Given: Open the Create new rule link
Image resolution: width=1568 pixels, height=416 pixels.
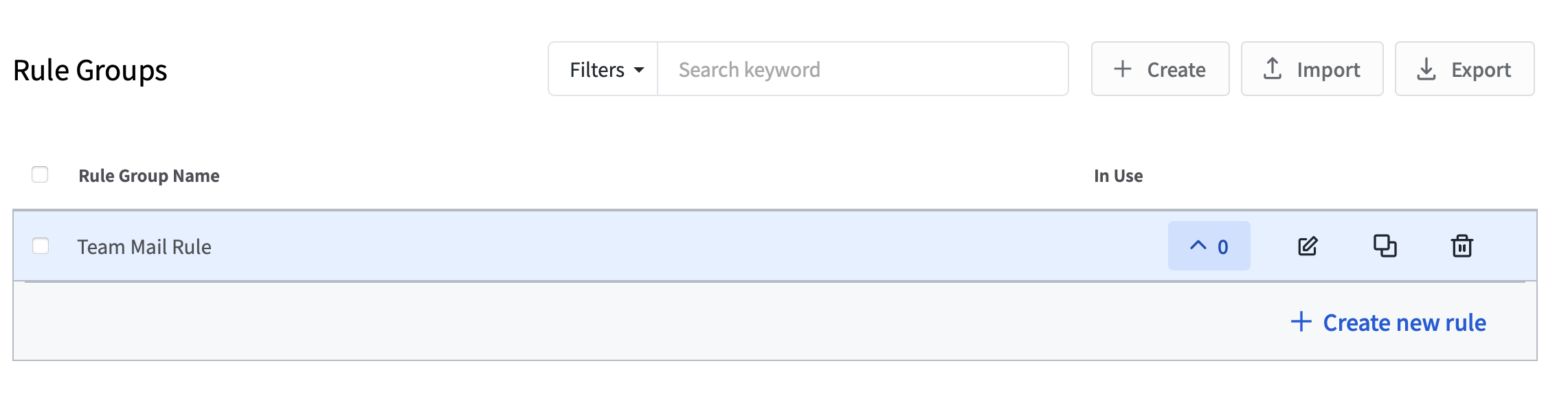Looking at the screenshot, I should (x=1388, y=323).
